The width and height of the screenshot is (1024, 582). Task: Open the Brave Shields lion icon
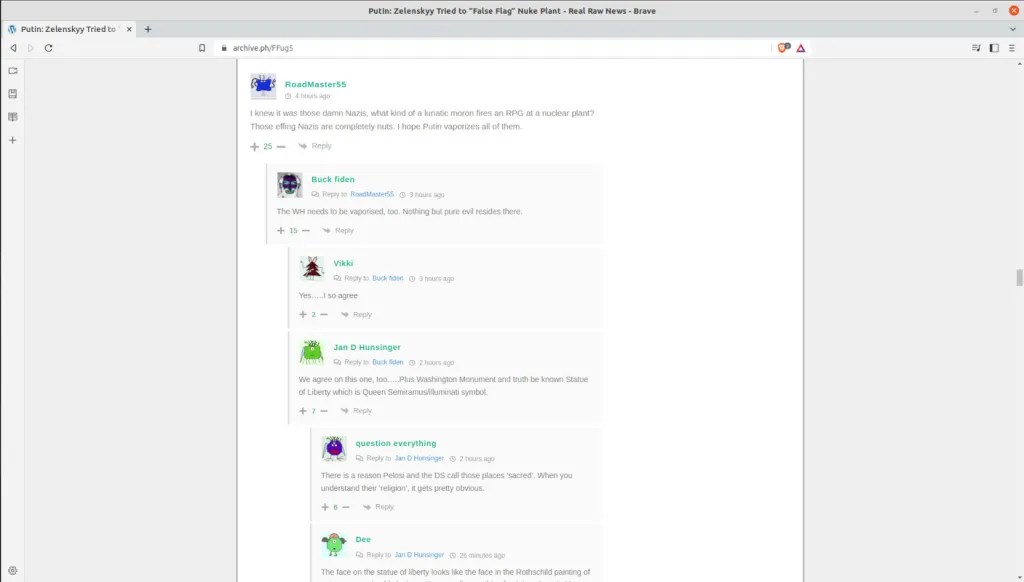click(783, 48)
